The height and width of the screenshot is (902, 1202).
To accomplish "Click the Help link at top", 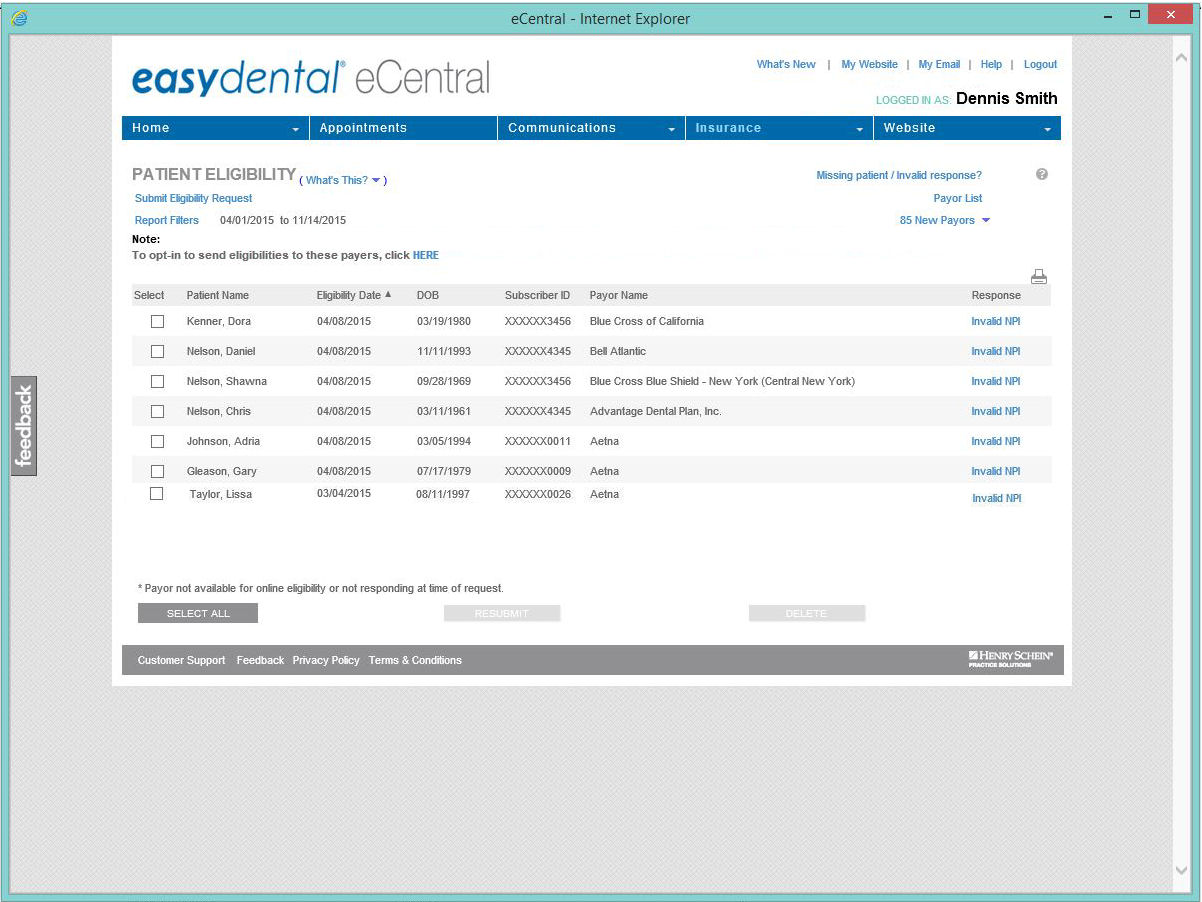I will pos(991,64).
